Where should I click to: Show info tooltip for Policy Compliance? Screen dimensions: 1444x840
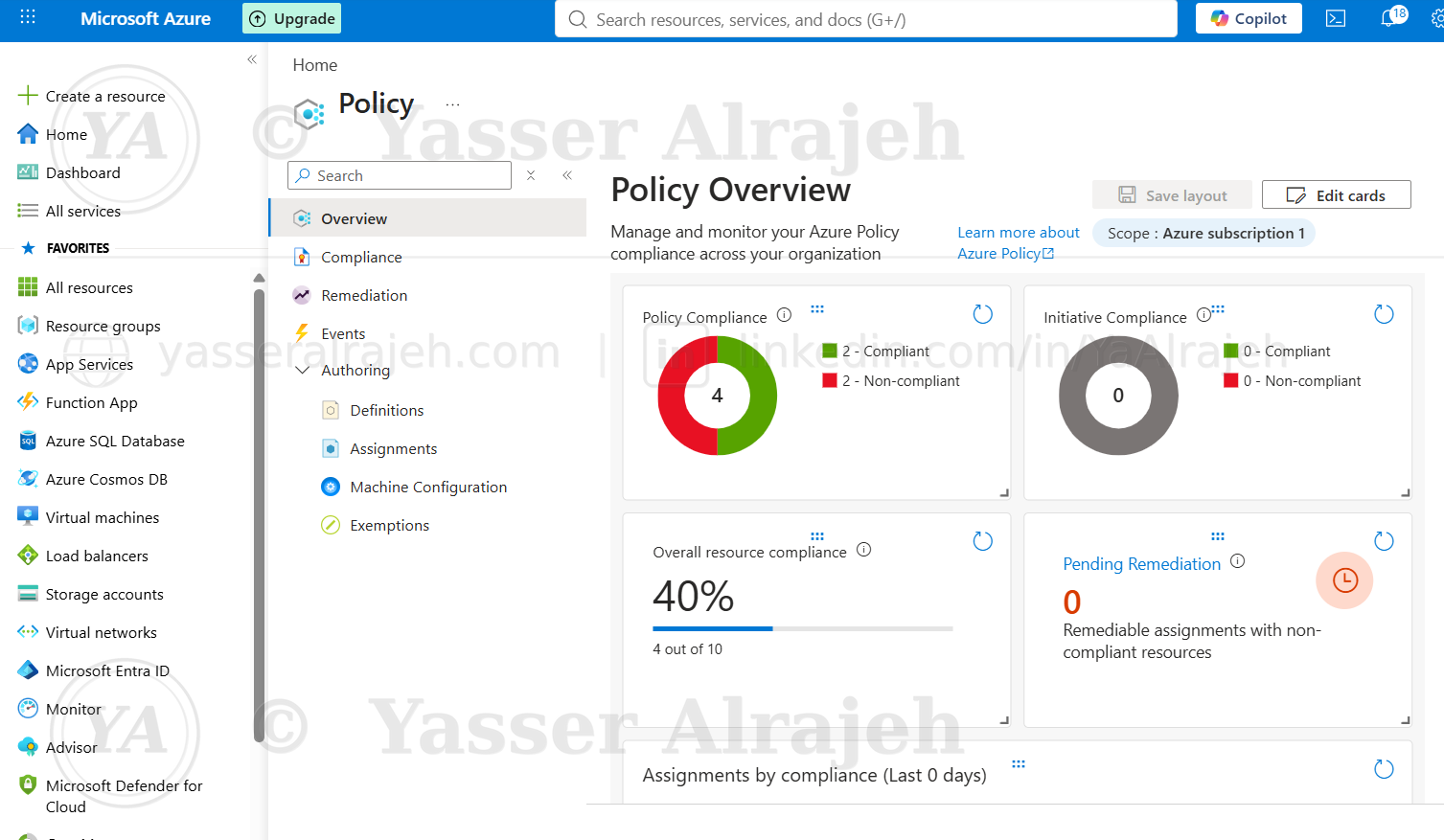coord(784,314)
